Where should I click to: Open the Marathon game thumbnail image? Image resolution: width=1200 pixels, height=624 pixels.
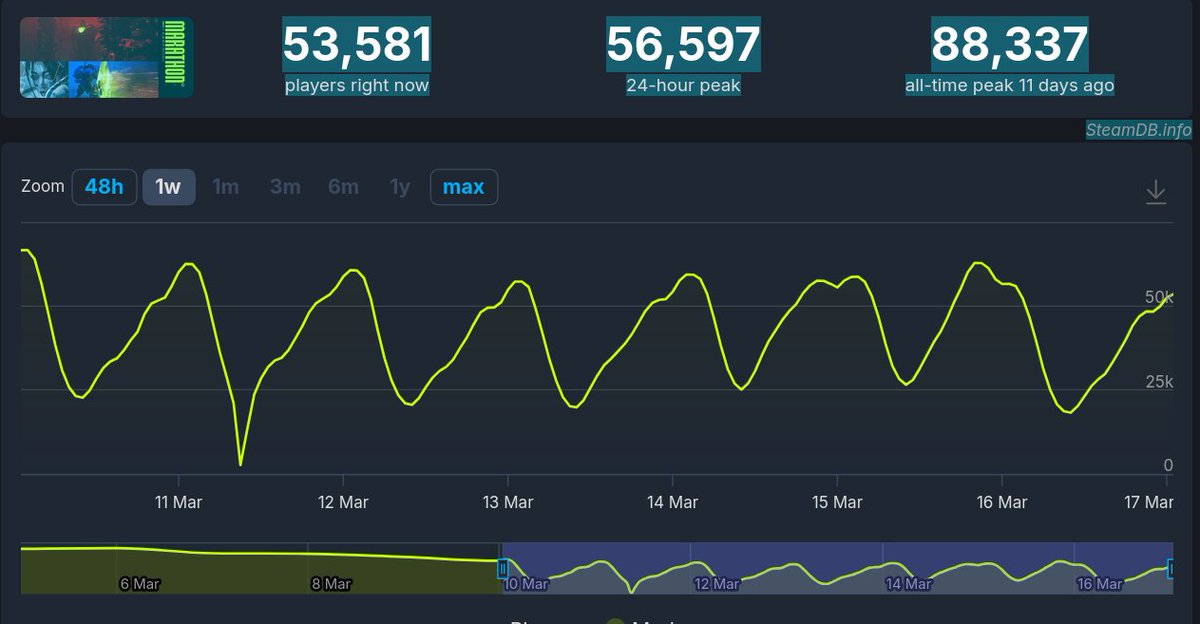[107, 57]
